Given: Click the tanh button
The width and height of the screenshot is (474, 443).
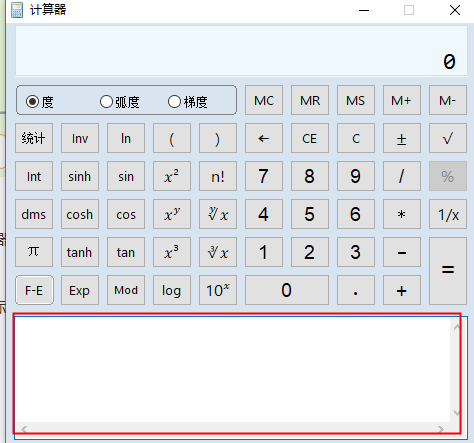Looking at the screenshot, I should [80, 252].
